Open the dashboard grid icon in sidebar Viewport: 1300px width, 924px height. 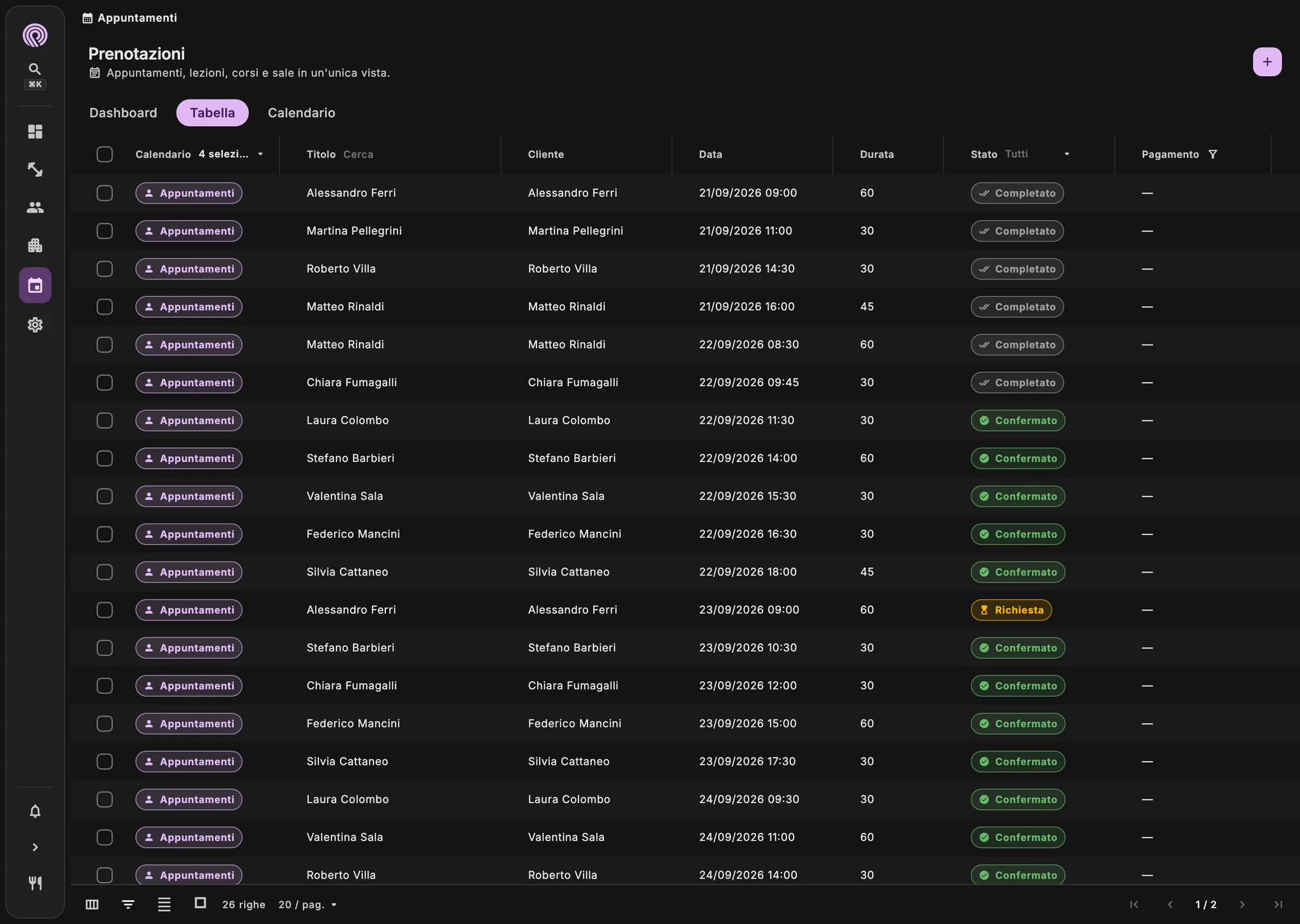click(x=35, y=132)
